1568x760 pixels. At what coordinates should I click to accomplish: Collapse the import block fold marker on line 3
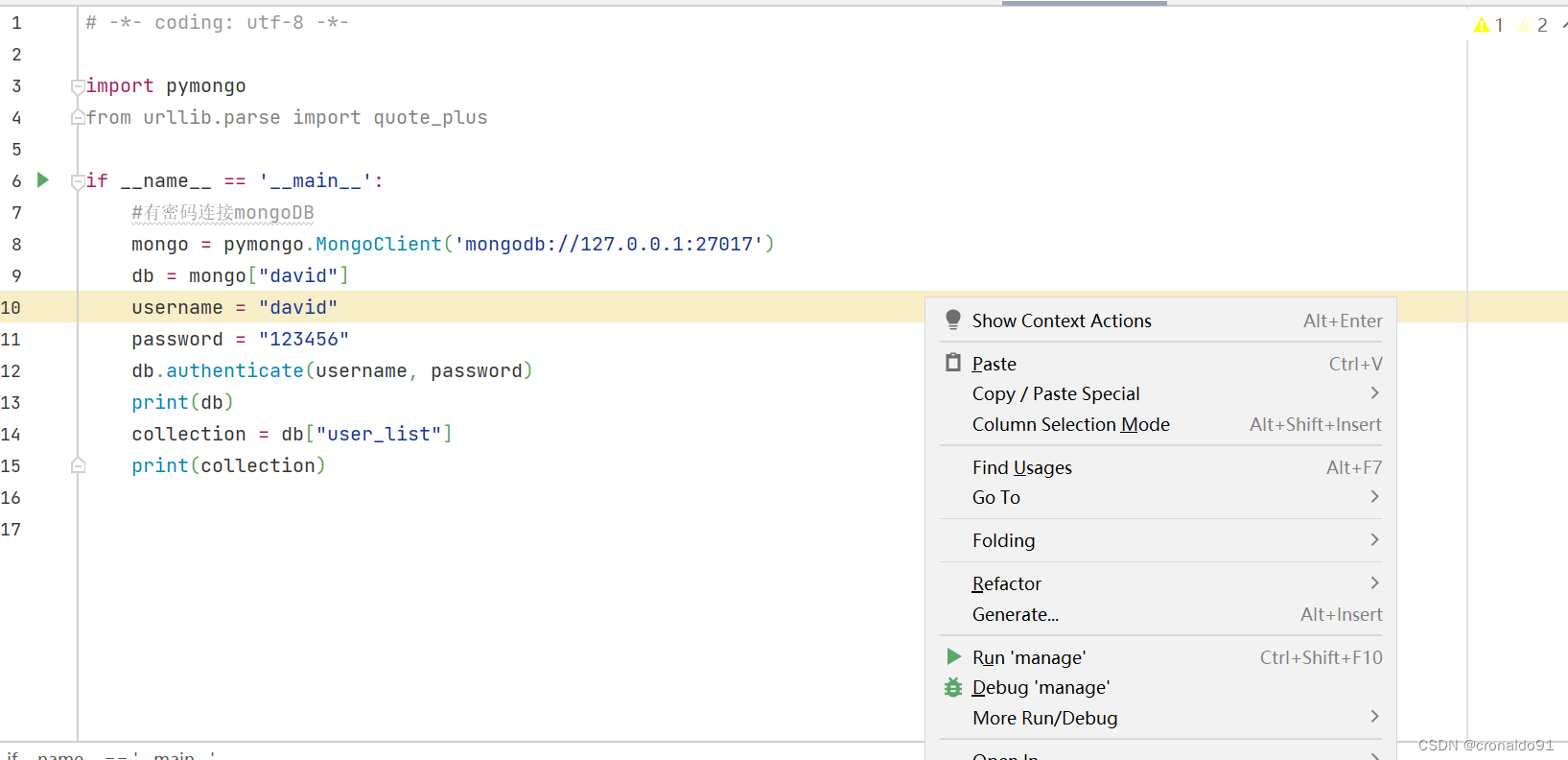(x=78, y=86)
